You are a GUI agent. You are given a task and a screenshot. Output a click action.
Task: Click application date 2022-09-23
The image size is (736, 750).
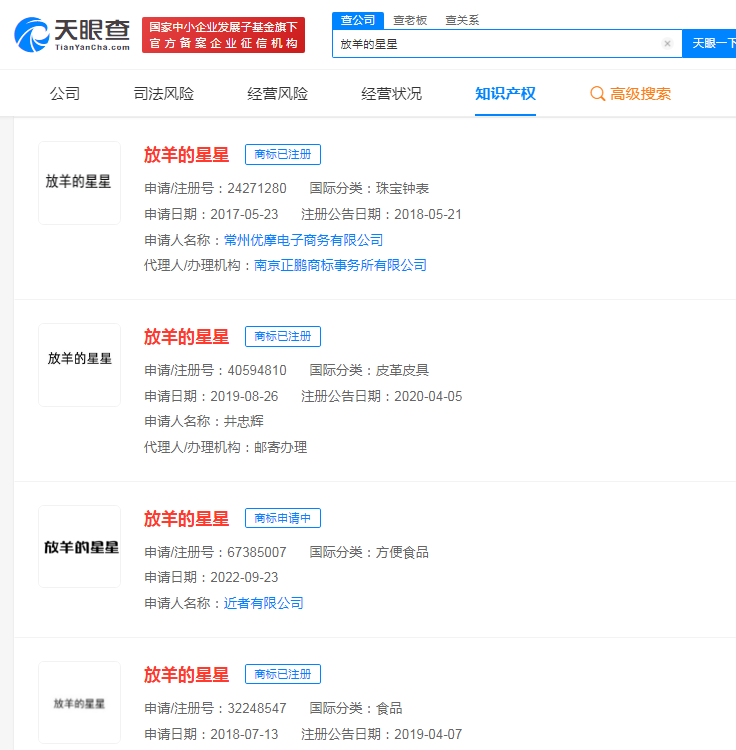244,578
